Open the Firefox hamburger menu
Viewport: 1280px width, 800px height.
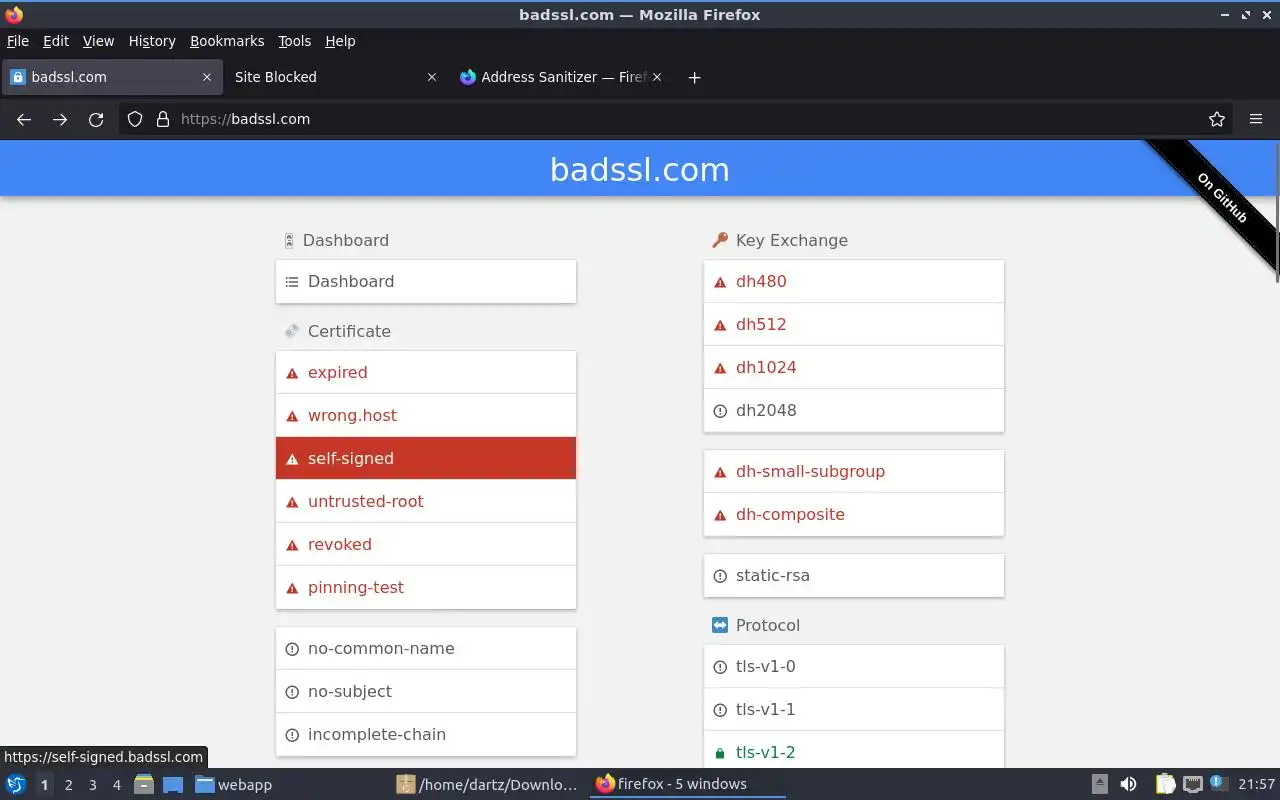(x=1256, y=119)
